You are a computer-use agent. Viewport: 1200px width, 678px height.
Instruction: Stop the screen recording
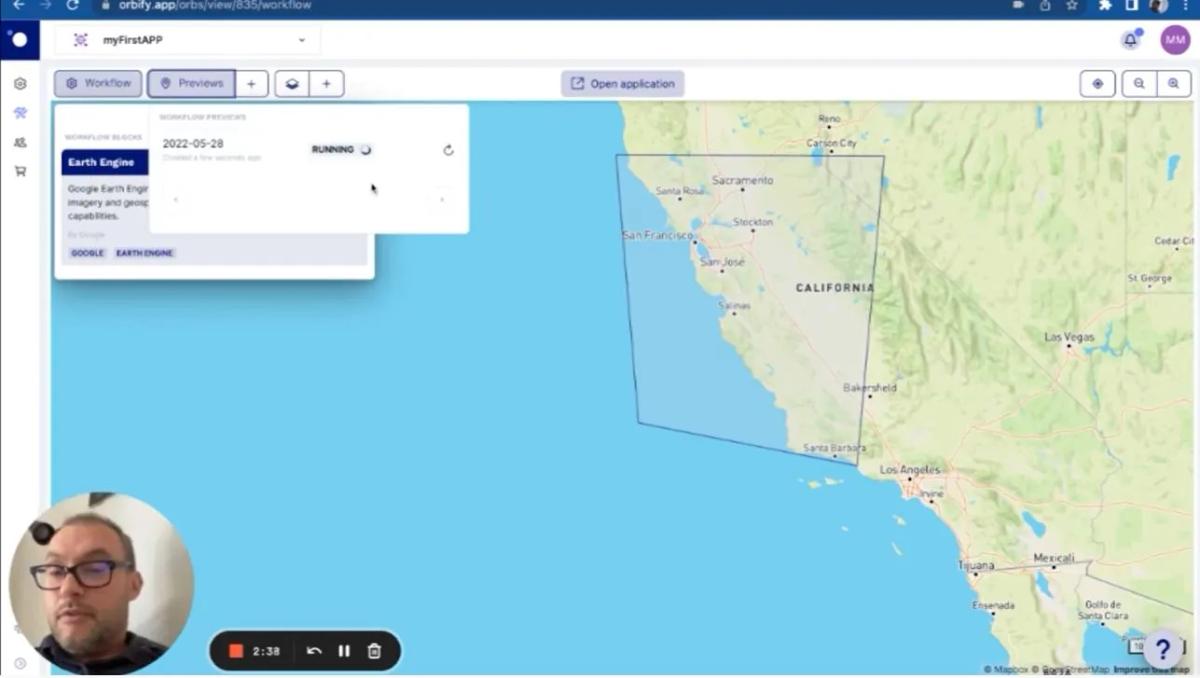tap(236, 651)
